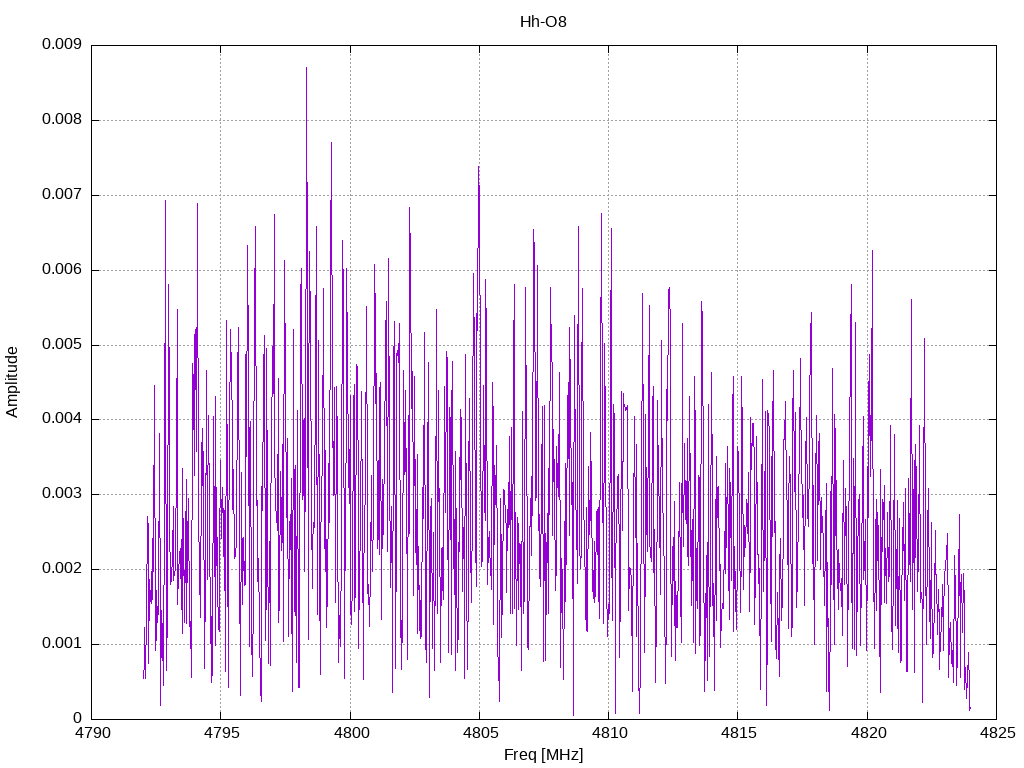1024x768 pixels.
Task: Click the 4795 x-axis tick label
Action: click(x=221, y=733)
